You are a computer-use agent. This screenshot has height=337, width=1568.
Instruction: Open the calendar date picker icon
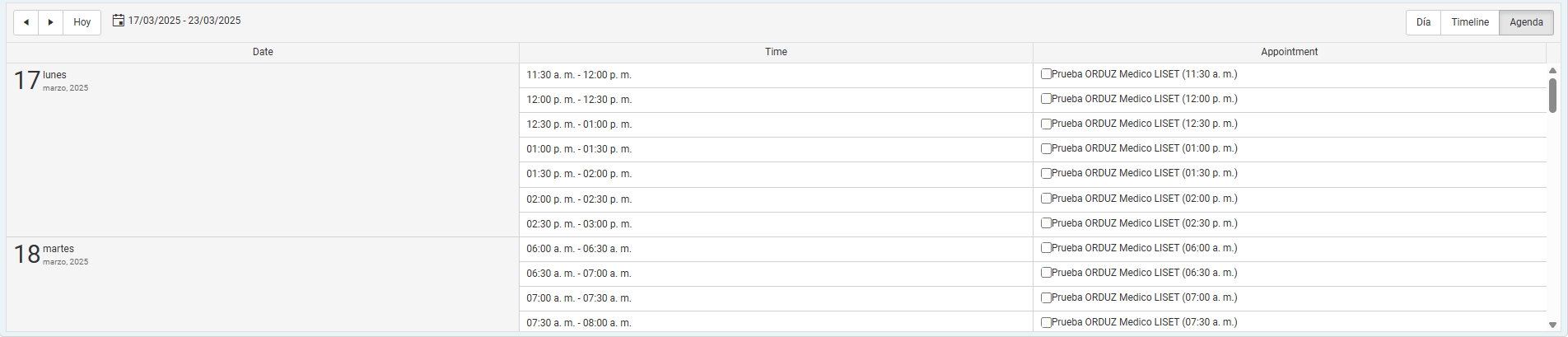click(x=119, y=21)
